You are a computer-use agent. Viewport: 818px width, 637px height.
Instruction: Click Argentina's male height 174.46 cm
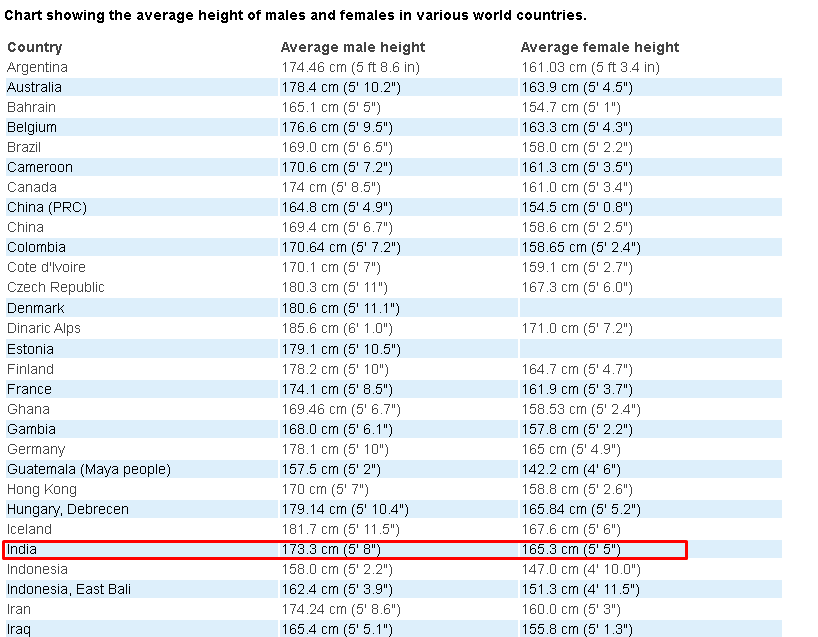pos(351,67)
